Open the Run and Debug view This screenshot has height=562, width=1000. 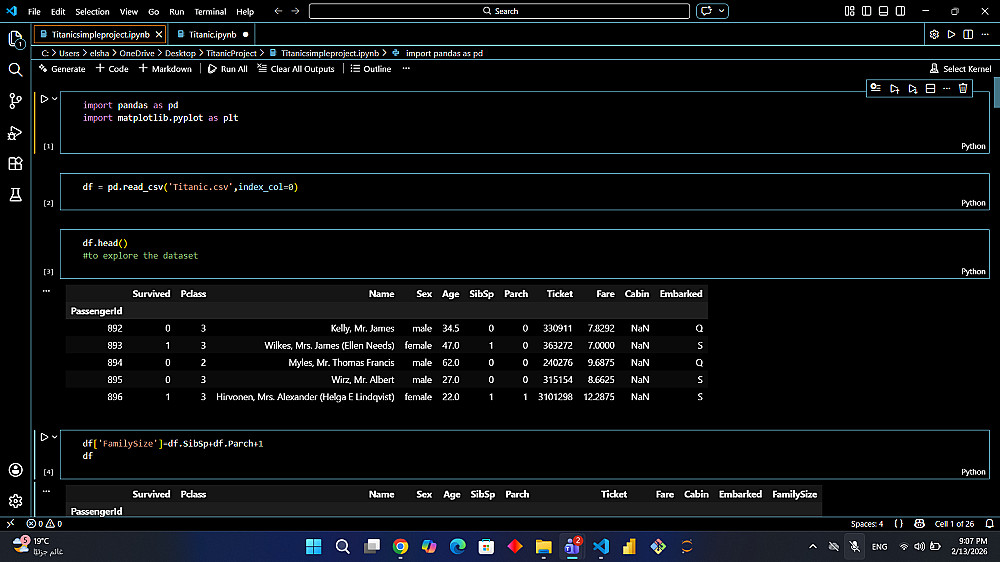click(15, 133)
